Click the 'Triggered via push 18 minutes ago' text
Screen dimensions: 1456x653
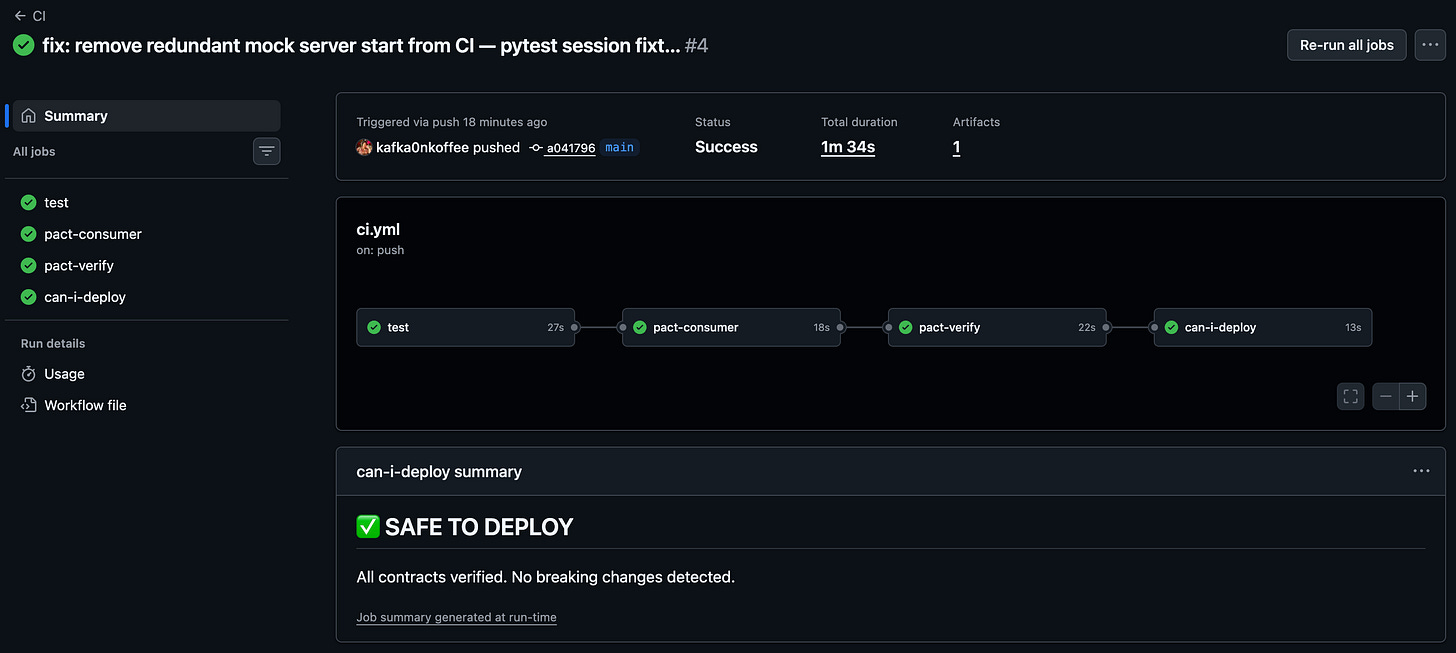pyautogui.click(x=452, y=122)
